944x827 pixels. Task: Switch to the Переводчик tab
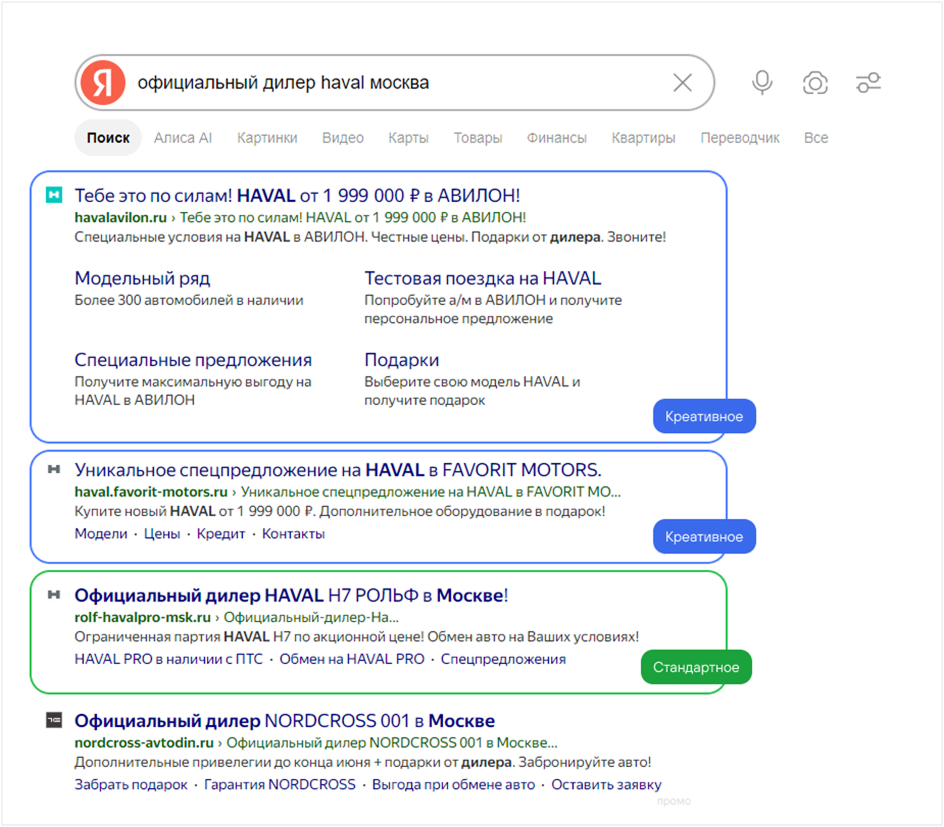pyautogui.click(x=739, y=138)
